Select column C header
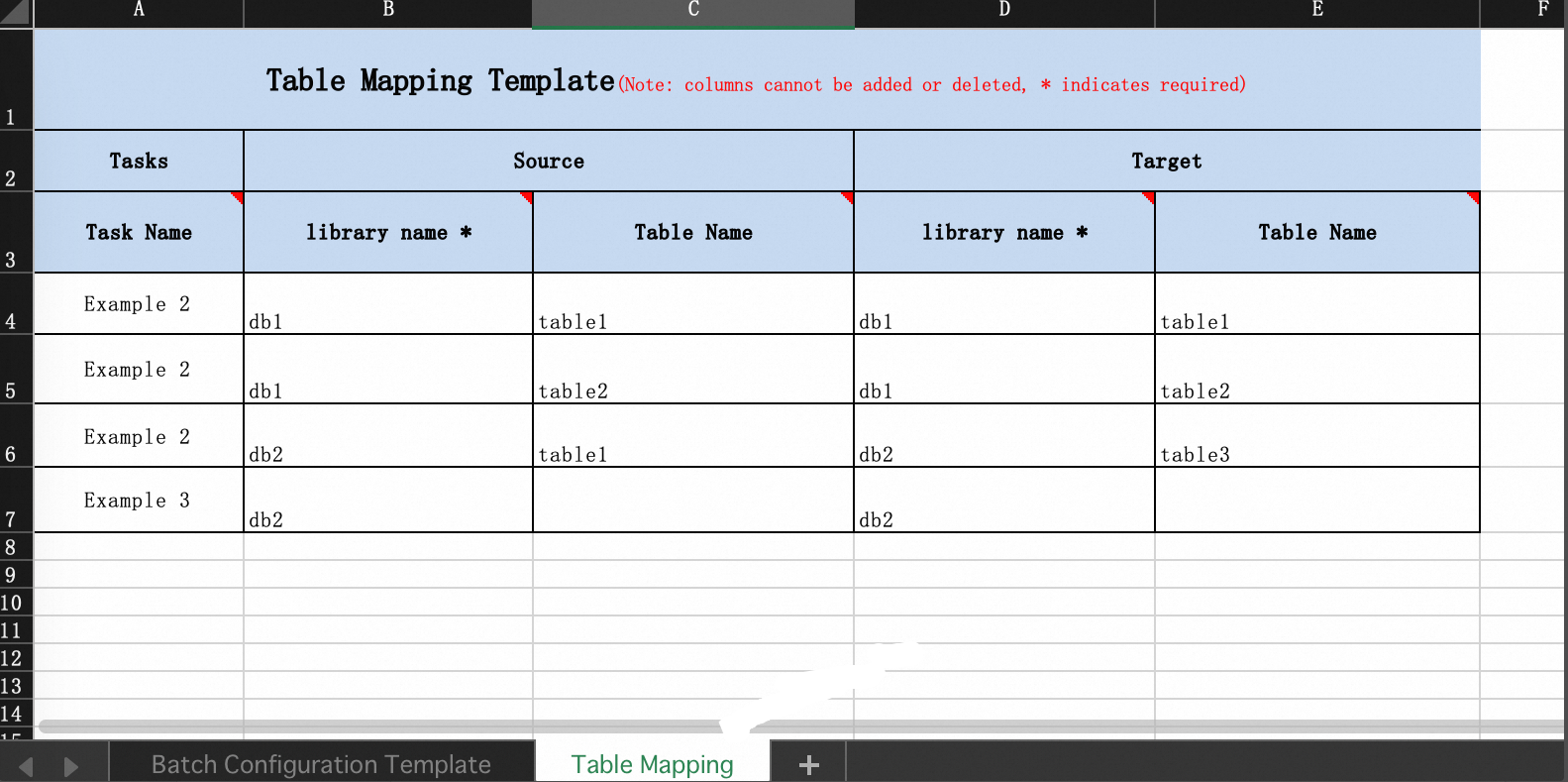 coord(693,10)
